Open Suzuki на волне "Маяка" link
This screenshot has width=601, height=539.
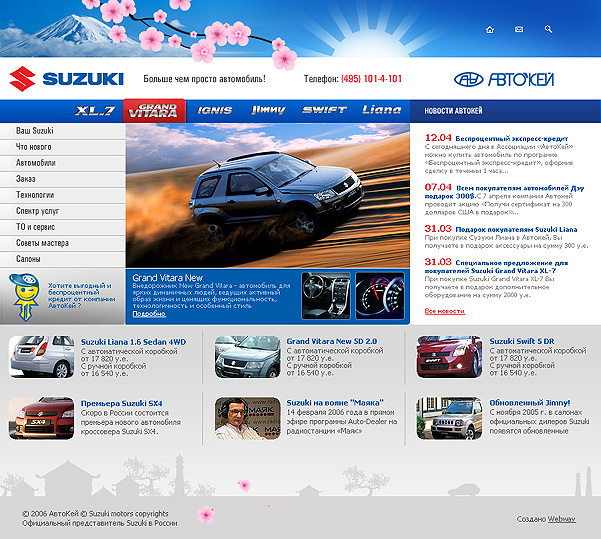(x=335, y=403)
